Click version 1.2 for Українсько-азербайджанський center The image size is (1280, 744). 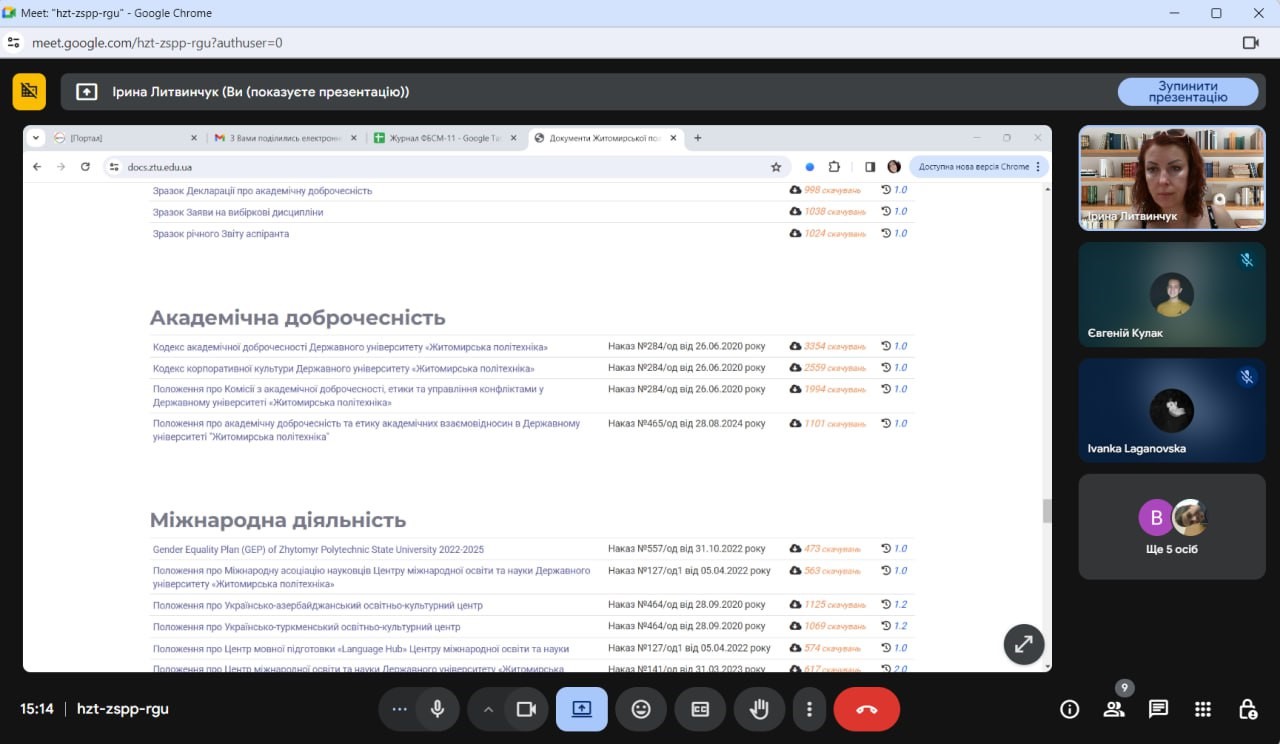[895, 605]
